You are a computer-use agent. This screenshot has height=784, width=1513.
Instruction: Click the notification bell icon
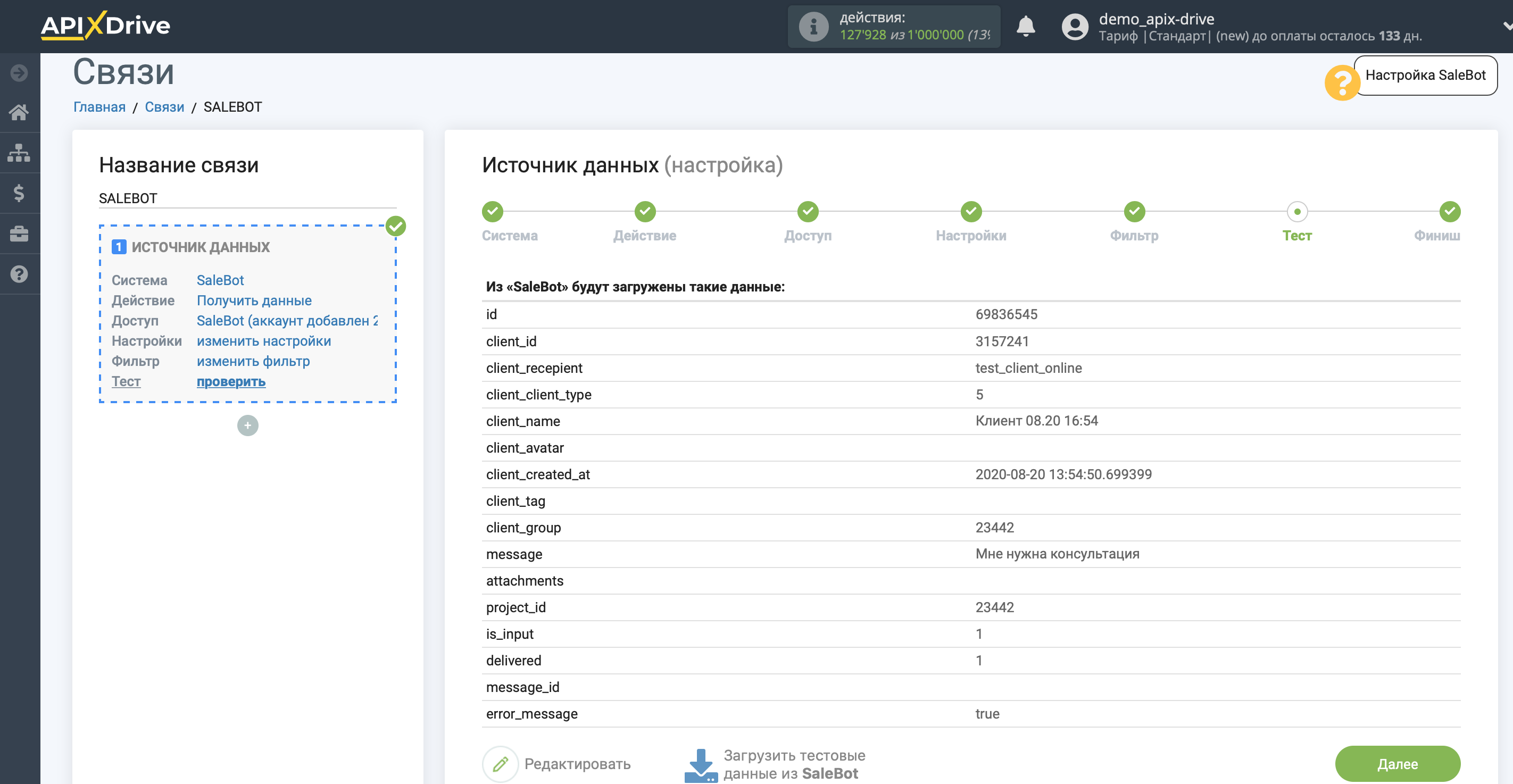[x=1026, y=27]
